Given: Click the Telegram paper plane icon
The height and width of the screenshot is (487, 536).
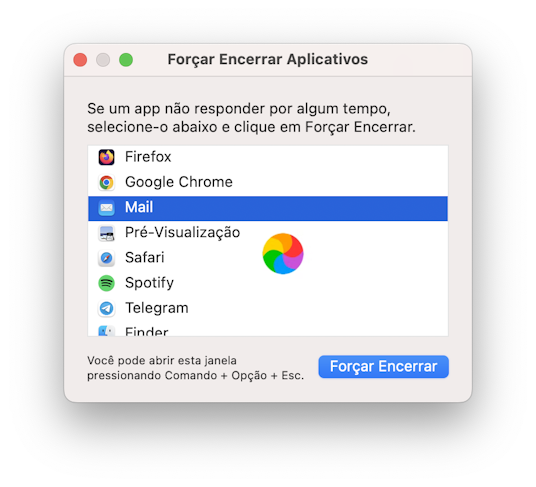Looking at the screenshot, I should pos(106,308).
